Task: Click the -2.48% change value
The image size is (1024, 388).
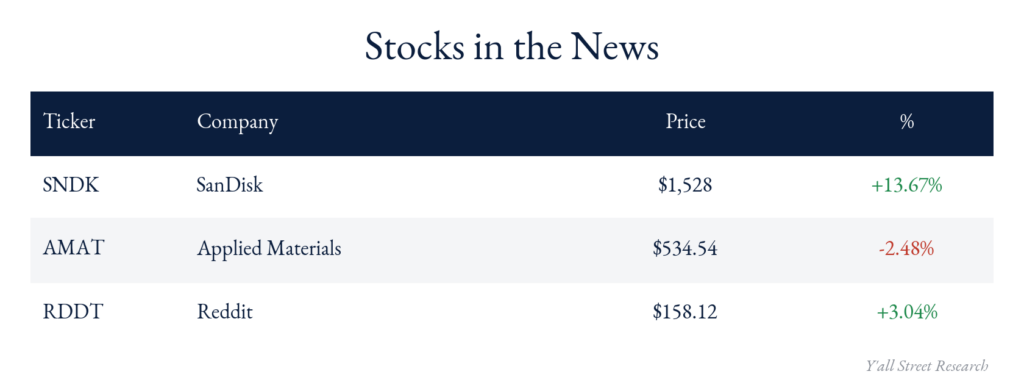Action: 906,249
